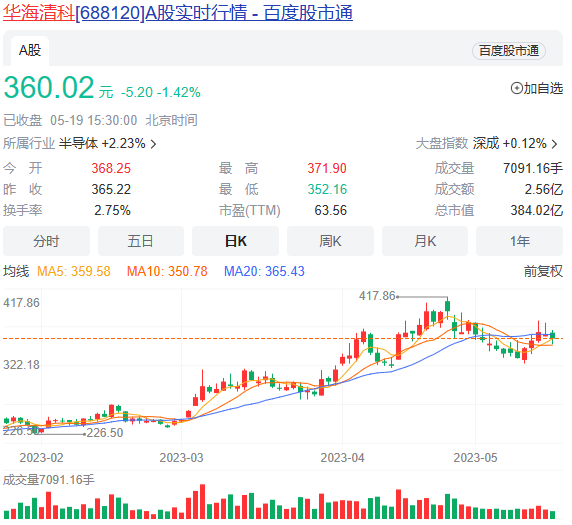Click the 2023-04 date axis label
The image size is (572, 525).
[x=342, y=458]
